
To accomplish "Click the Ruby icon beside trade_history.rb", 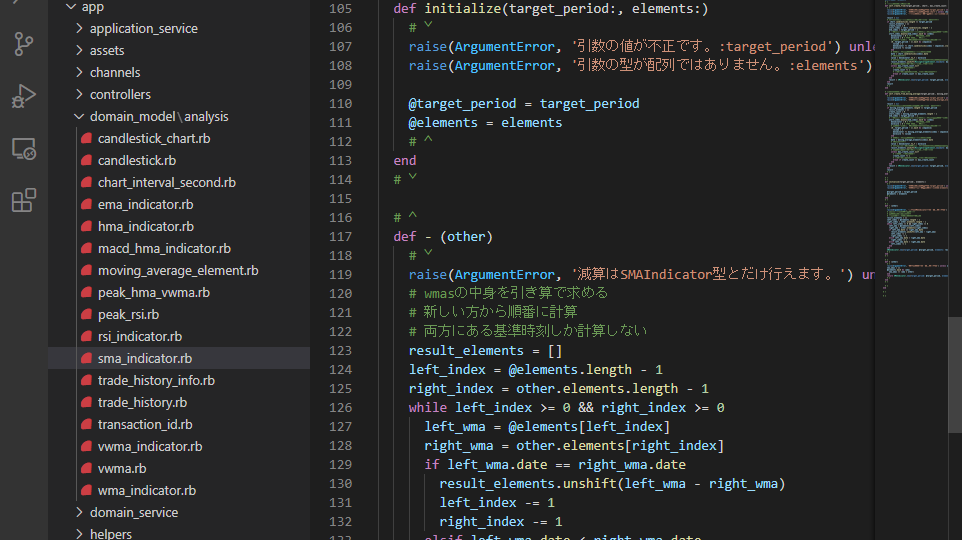I will (87, 403).
